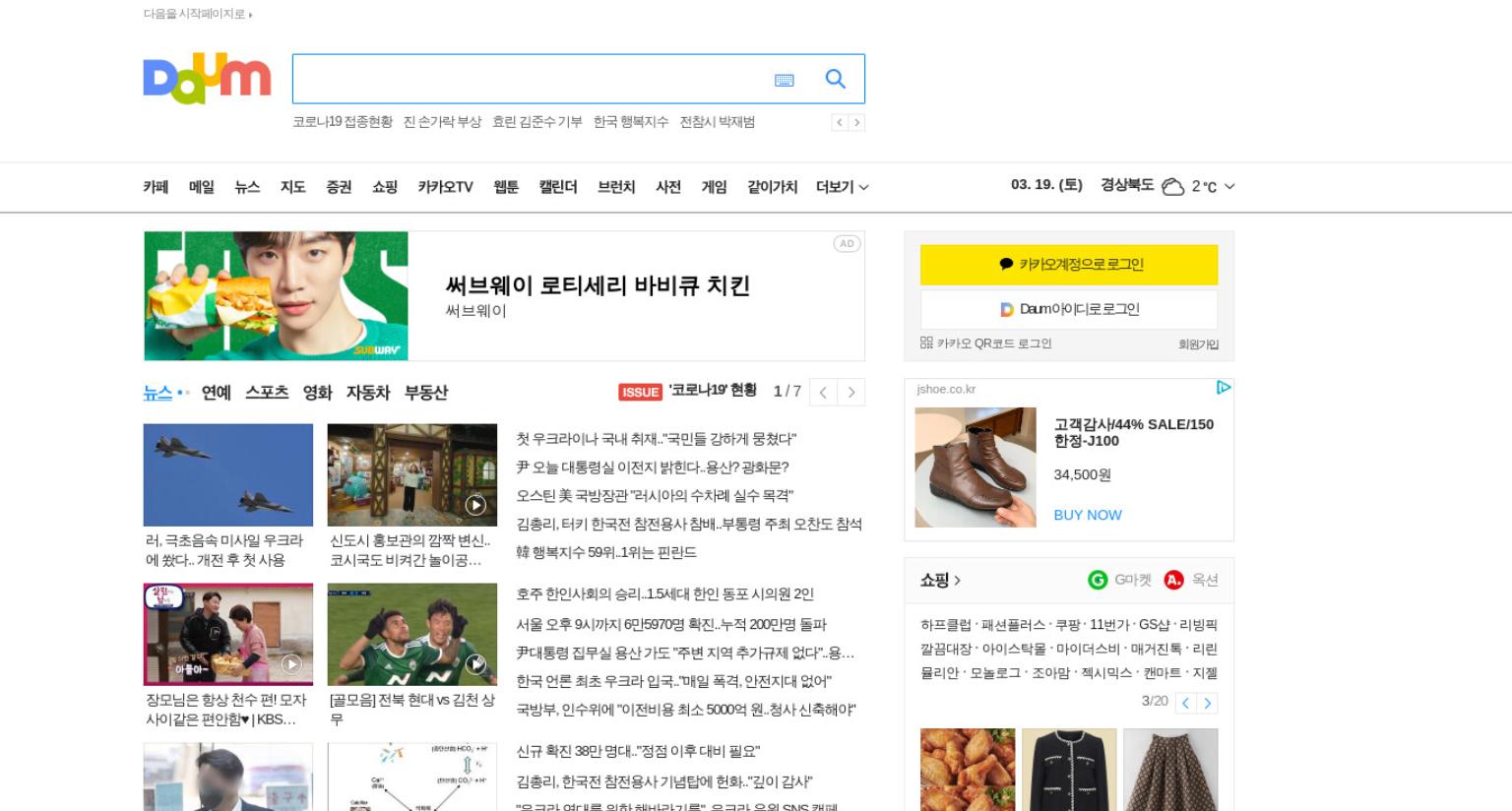Image resolution: width=1512 pixels, height=811 pixels.
Task: Open the fried chicken shopping thumbnail
Action: pos(968,770)
